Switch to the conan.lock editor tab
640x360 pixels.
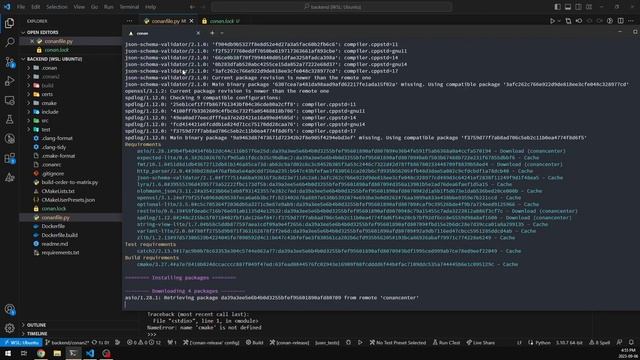pyautogui.click(x=222, y=21)
